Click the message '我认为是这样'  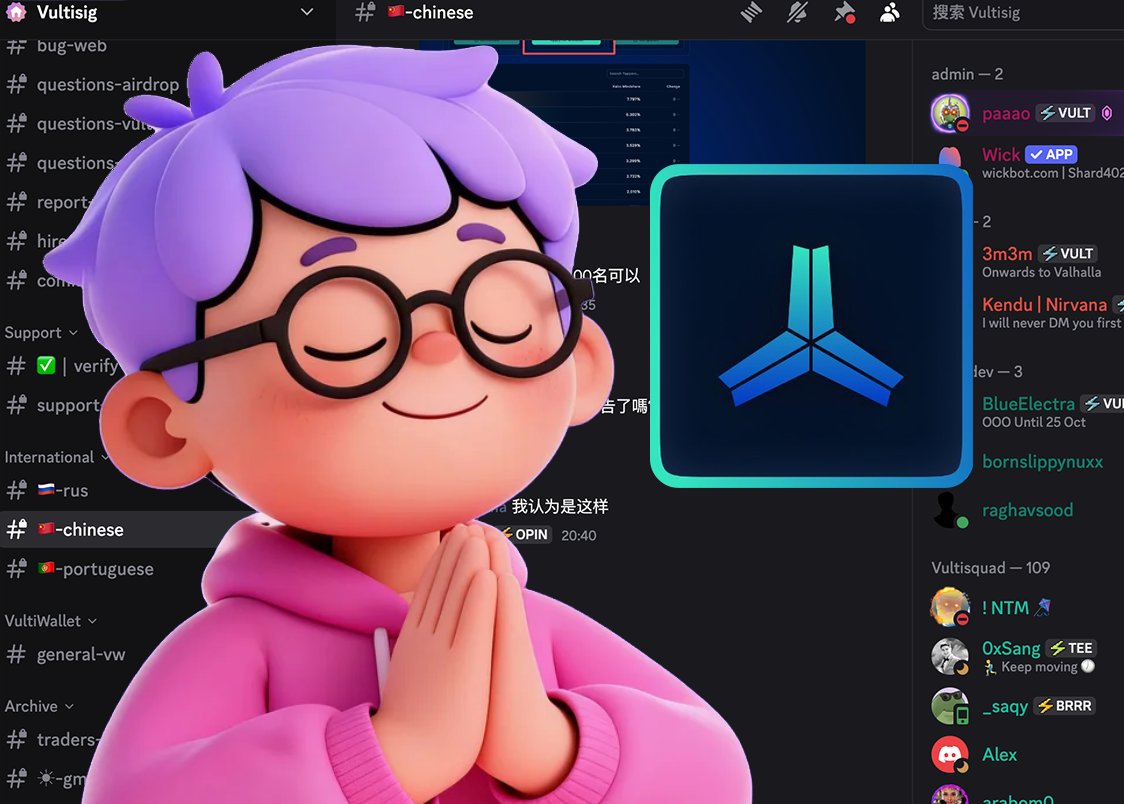(x=560, y=507)
